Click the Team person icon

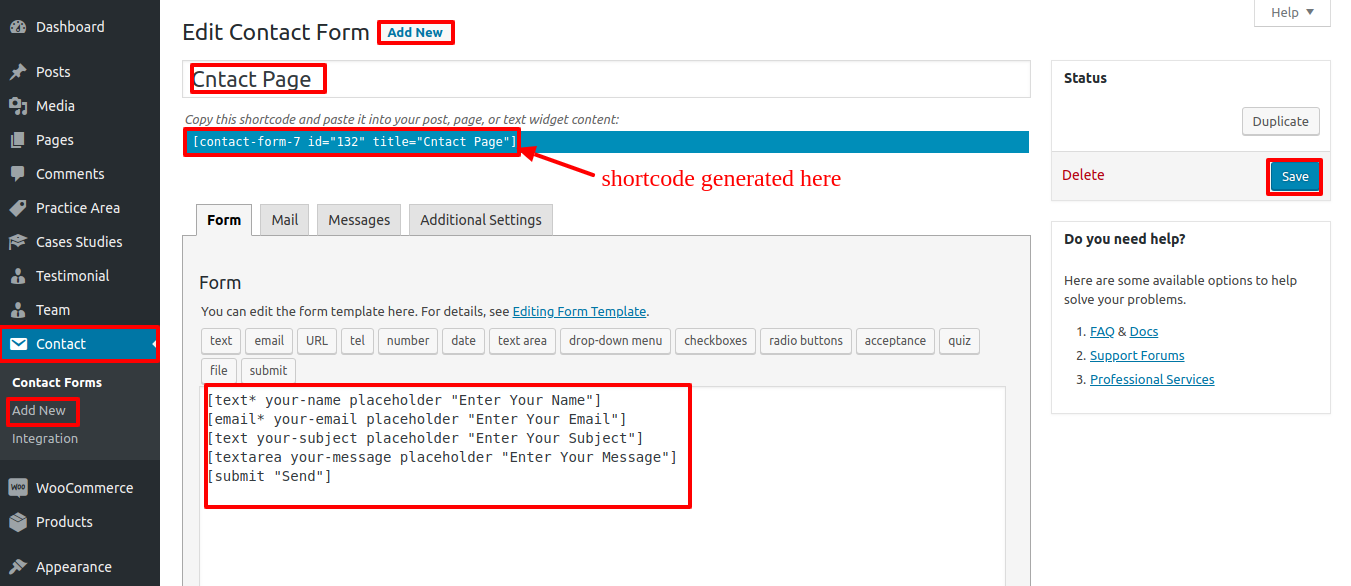click(18, 310)
